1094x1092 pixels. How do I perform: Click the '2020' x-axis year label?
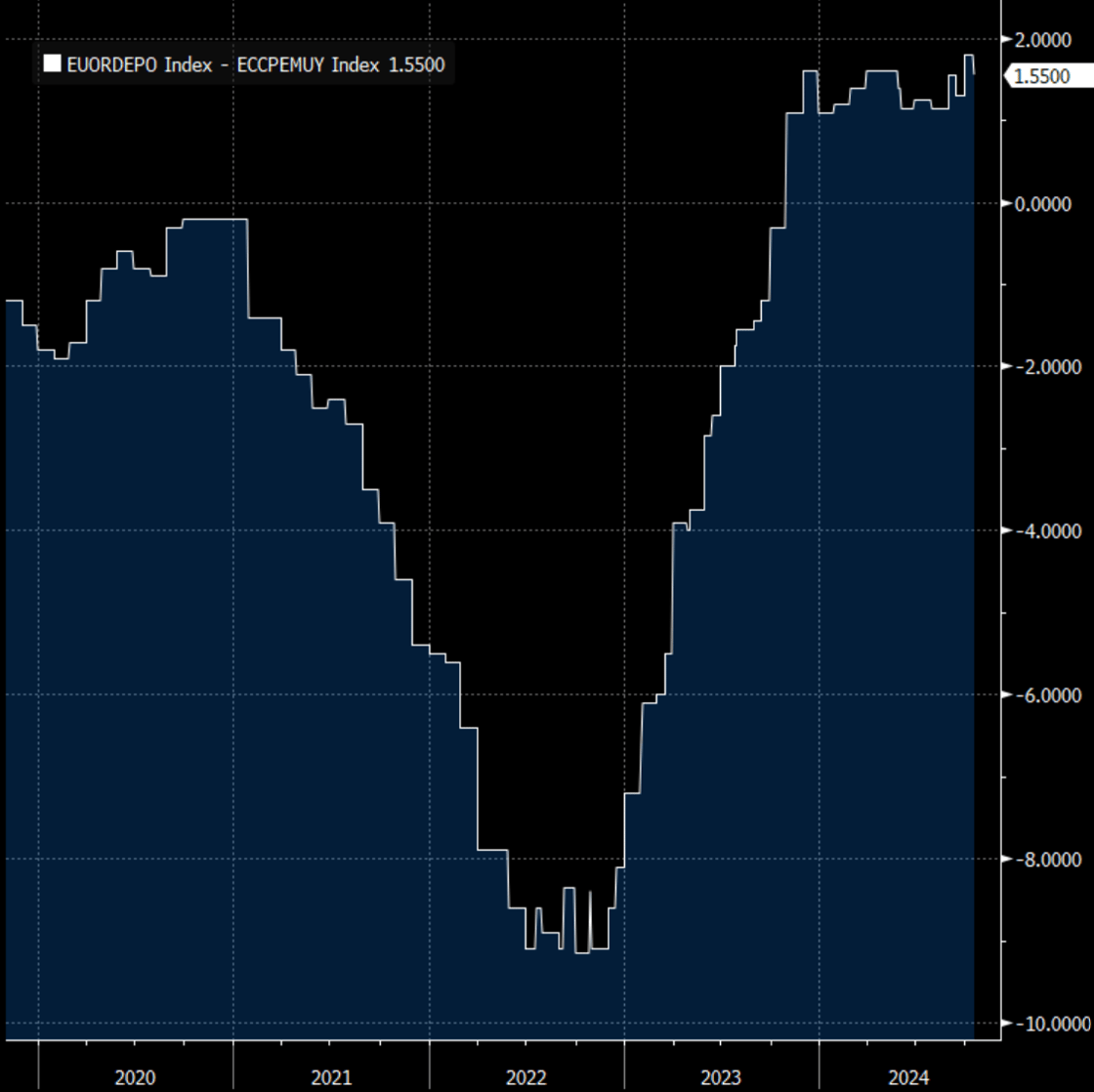point(135,1077)
